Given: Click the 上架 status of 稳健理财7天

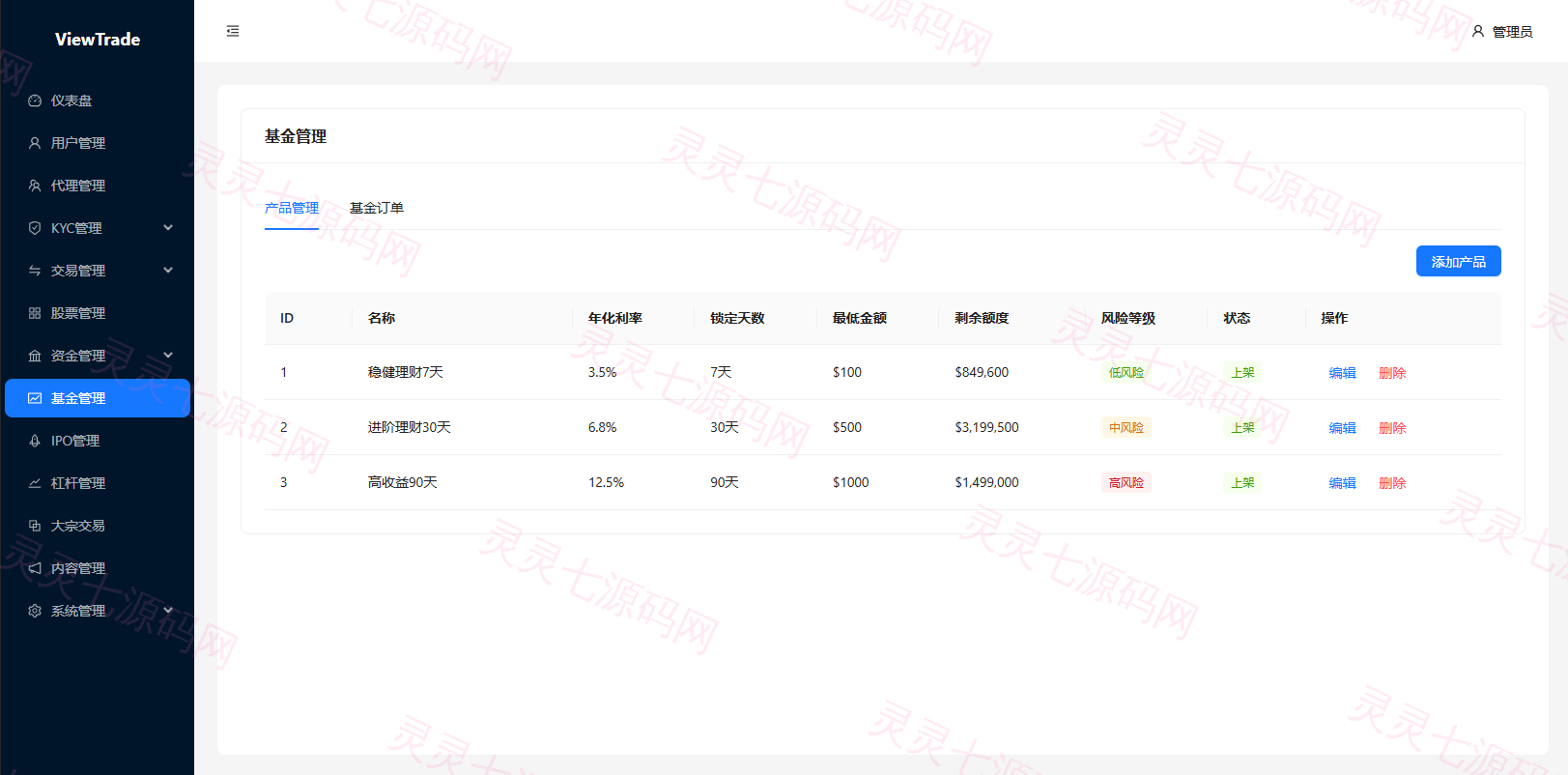Looking at the screenshot, I should [1242, 373].
